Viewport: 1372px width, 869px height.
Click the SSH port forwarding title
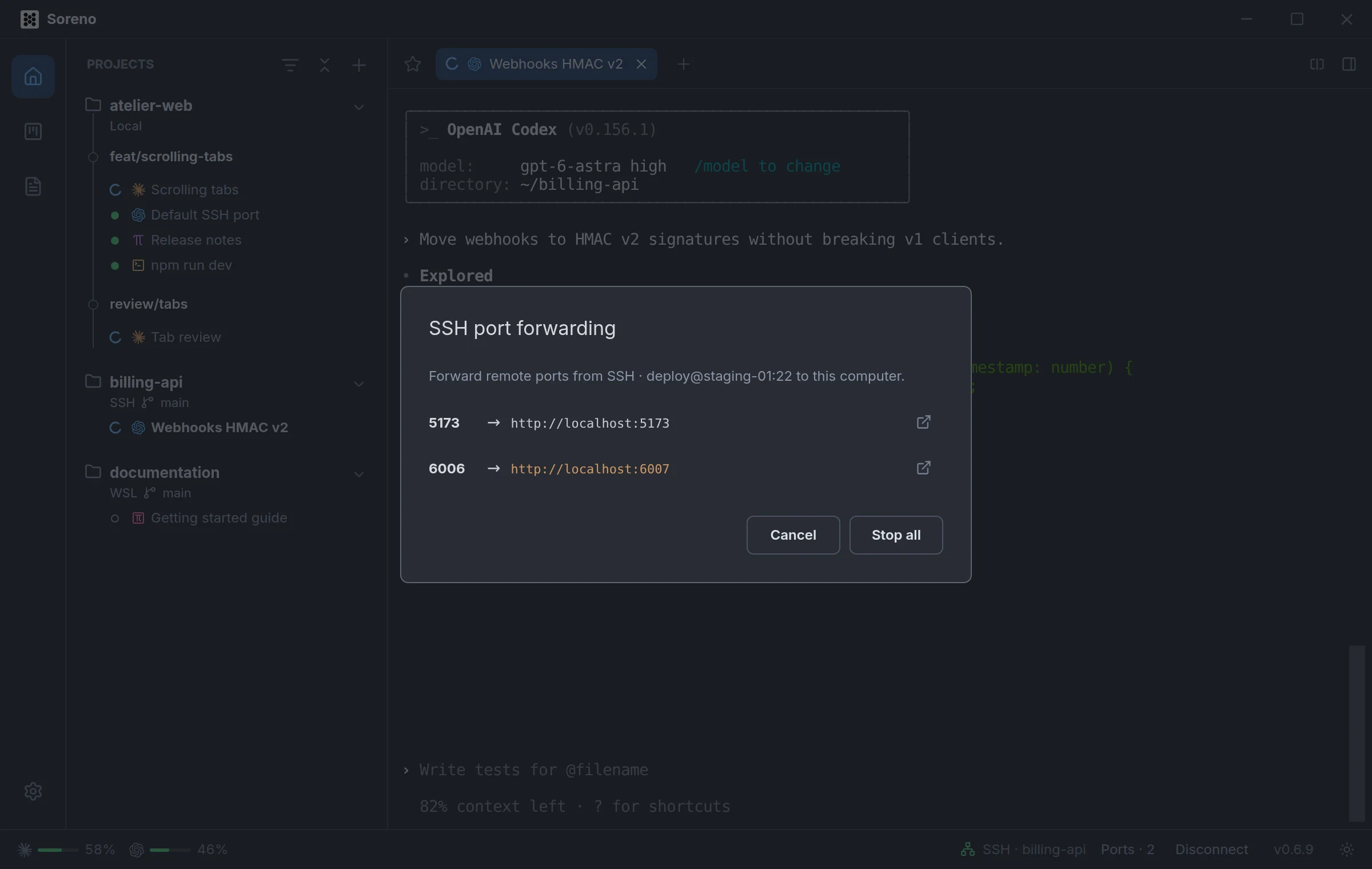pos(522,328)
